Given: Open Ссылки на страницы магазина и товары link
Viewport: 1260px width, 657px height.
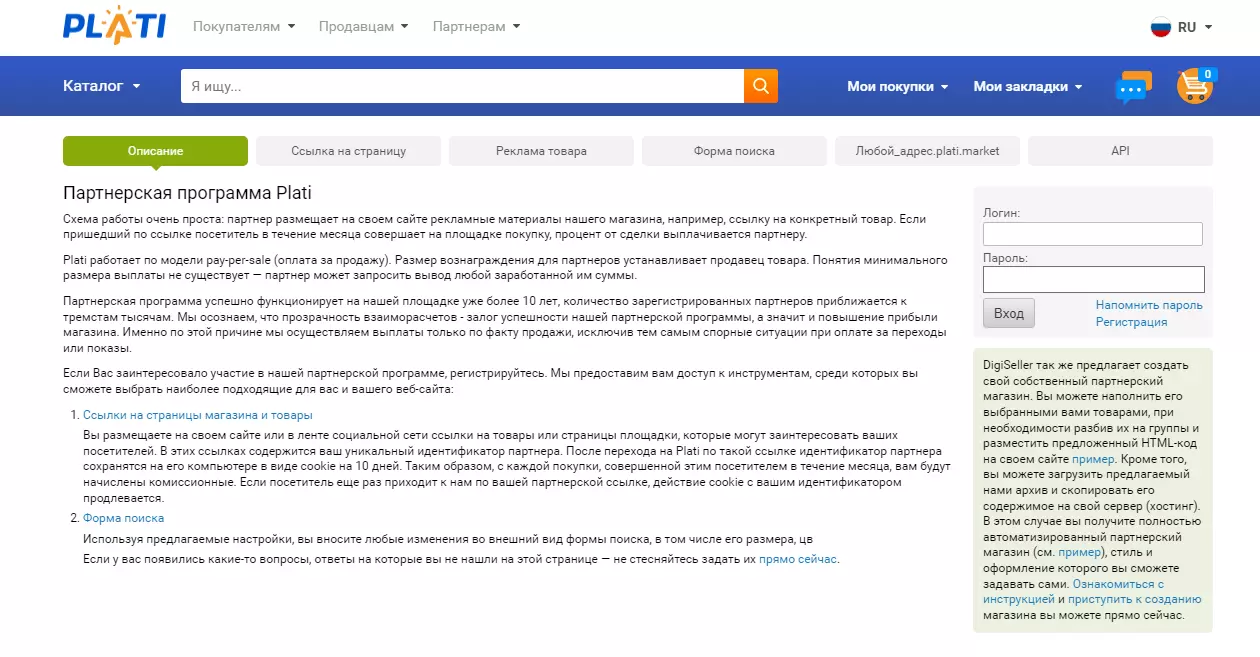Looking at the screenshot, I should click(x=198, y=415).
